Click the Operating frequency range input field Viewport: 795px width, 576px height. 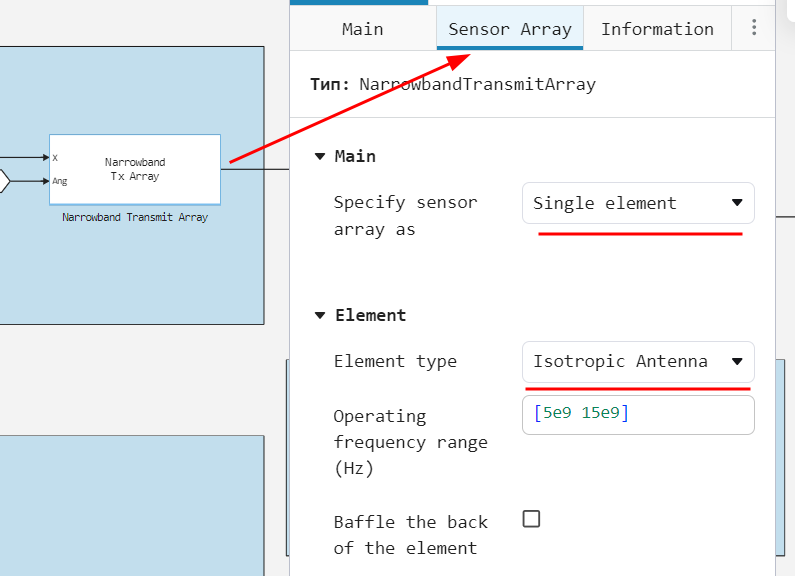pyautogui.click(x=638, y=414)
